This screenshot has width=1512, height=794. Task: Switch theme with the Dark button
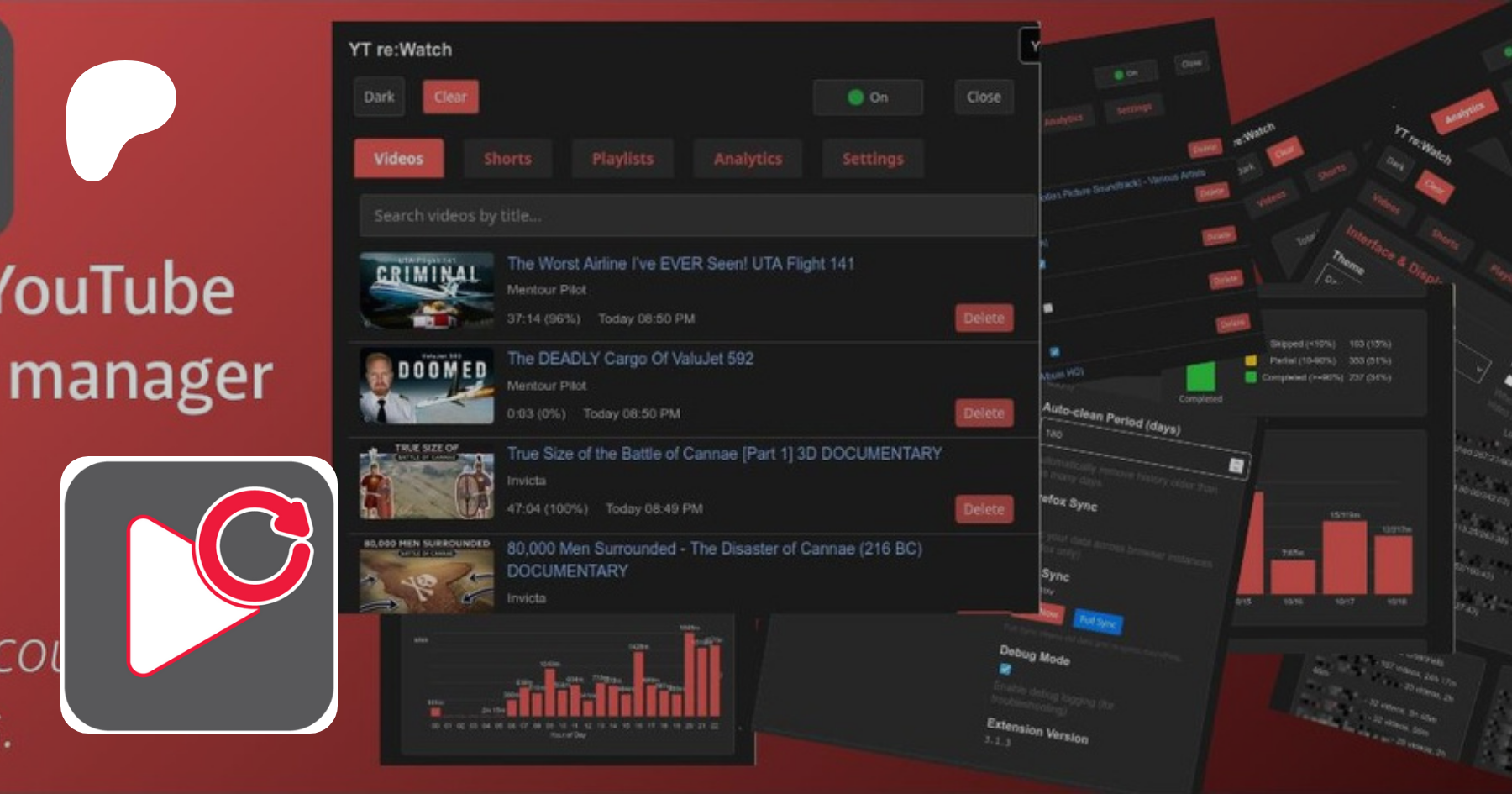pyautogui.click(x=379, y=97)
